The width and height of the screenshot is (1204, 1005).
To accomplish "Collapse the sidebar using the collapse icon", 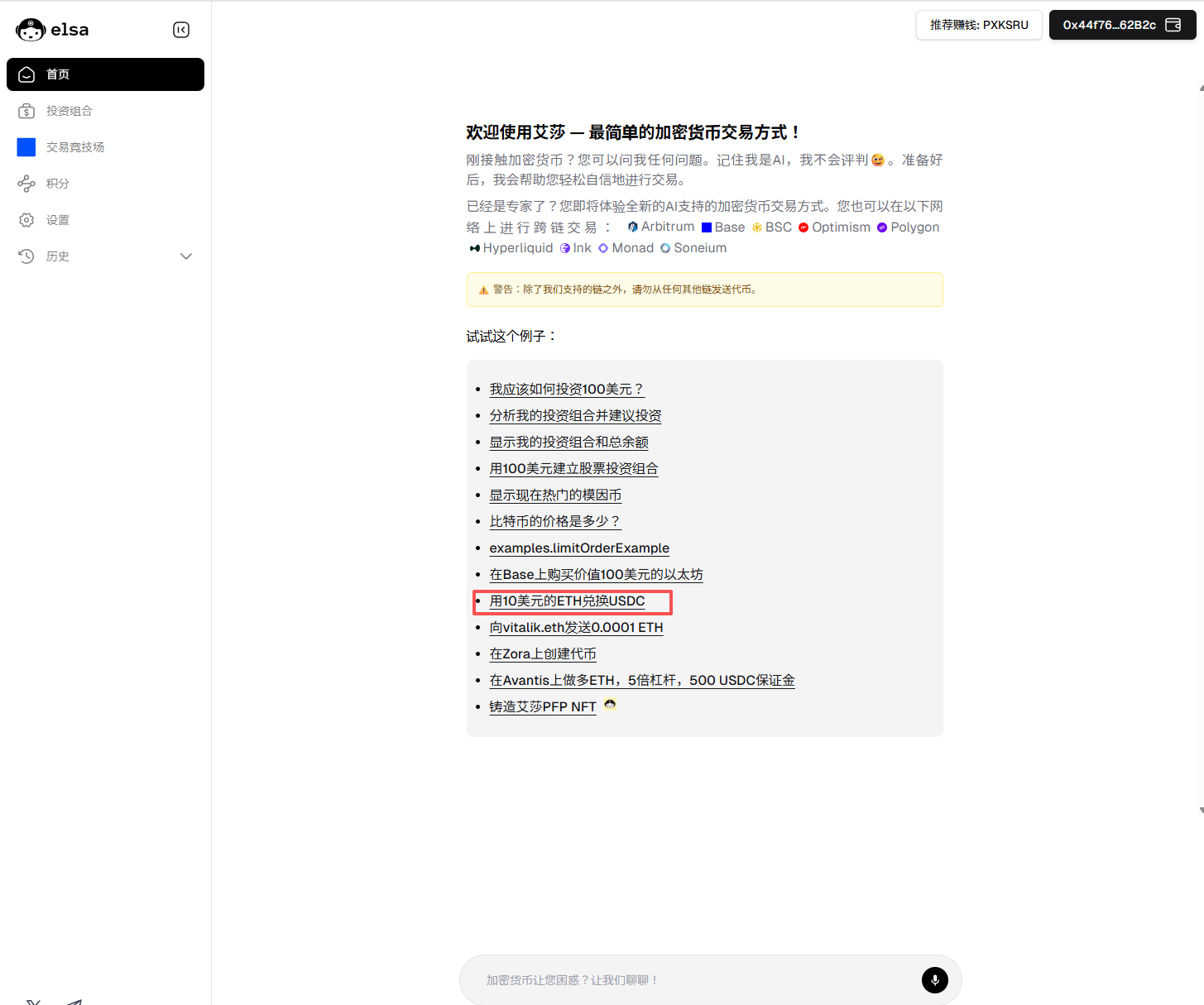I will point(181,29).
